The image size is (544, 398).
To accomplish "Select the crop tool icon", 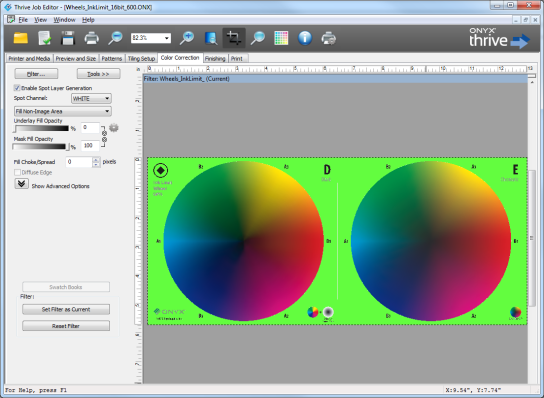I will (234, 38).
